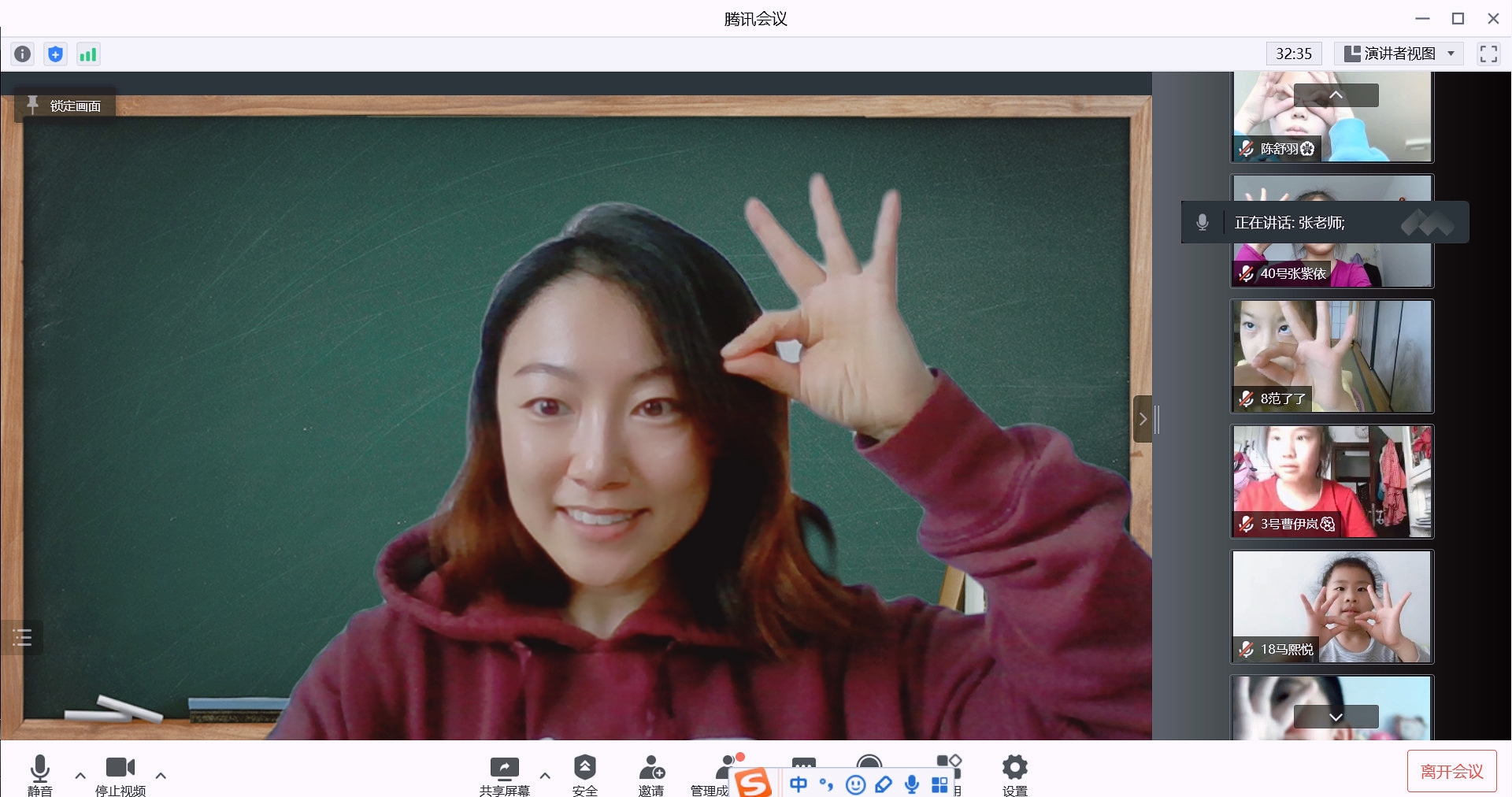Select the 18马熙悦 participant video thumbnail
This screenshot has width=1512, height=797.
point(1332,606)
